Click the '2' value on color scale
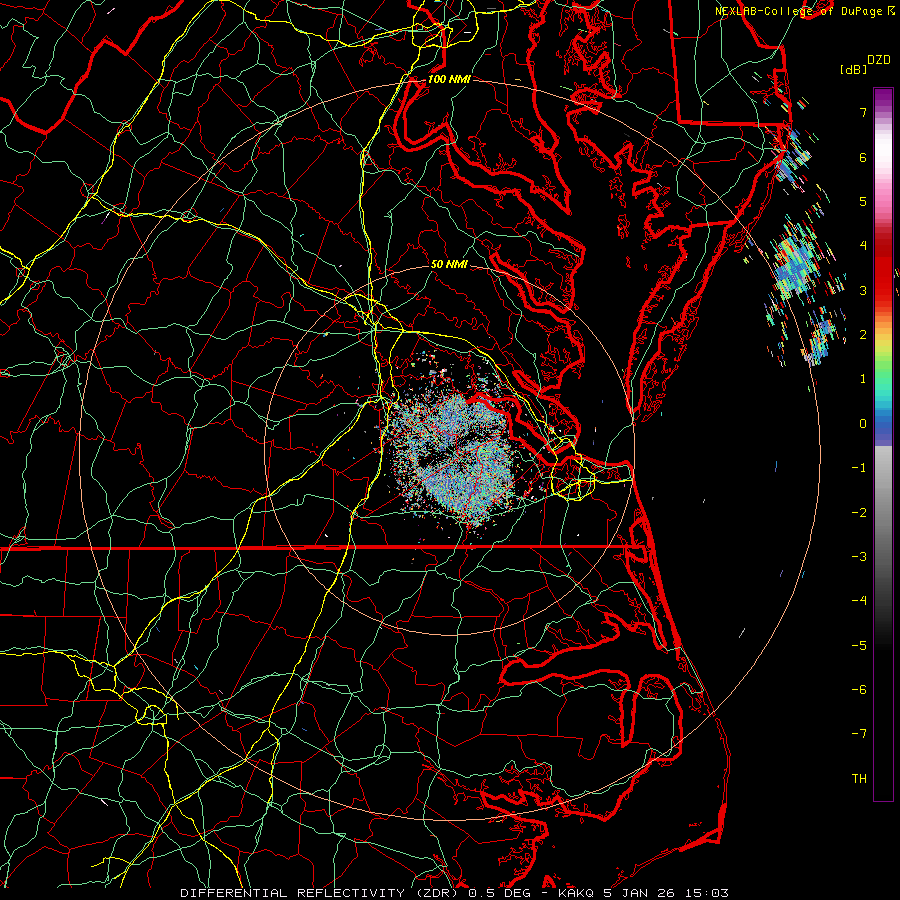This screenshot has width=900, height=900. point(863,335)
